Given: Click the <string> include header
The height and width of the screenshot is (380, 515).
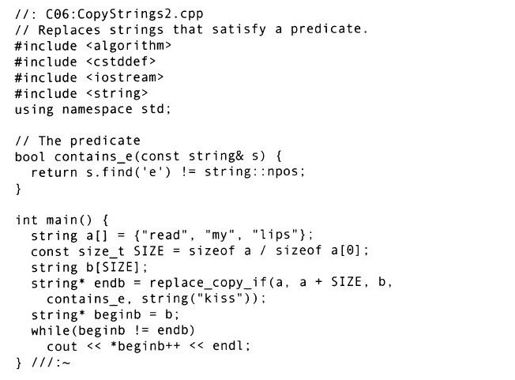Looking at the screenshot, I should click(x=117, y=93).
